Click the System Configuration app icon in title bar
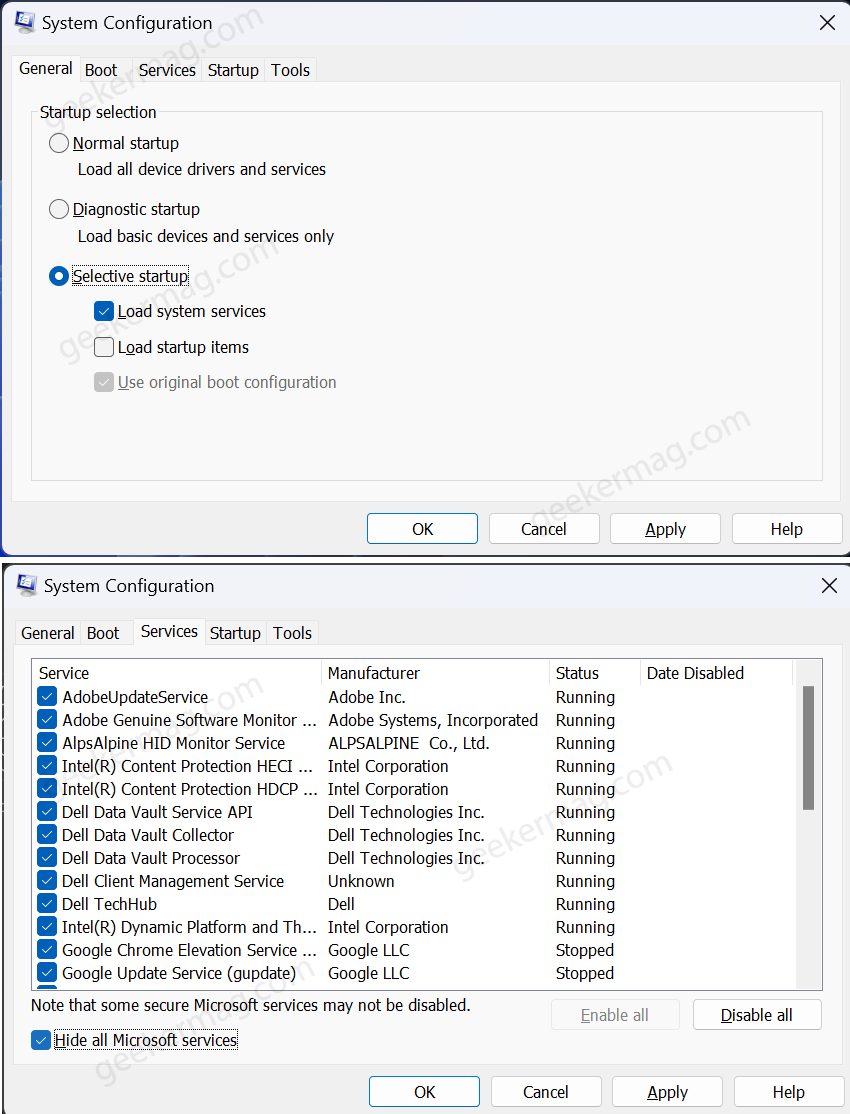Screen dimensions: 850x1114 24,22
